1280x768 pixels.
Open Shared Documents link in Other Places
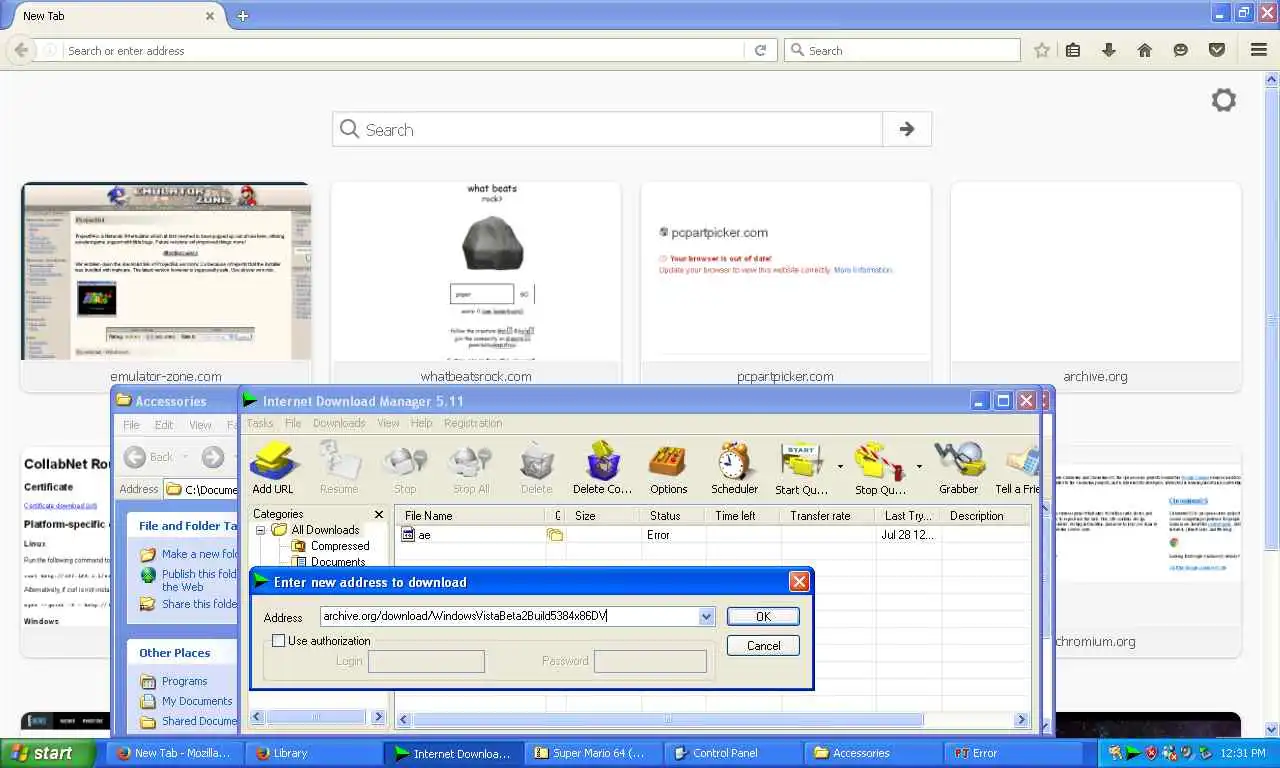pyautogui.click(x=199, y=721)
